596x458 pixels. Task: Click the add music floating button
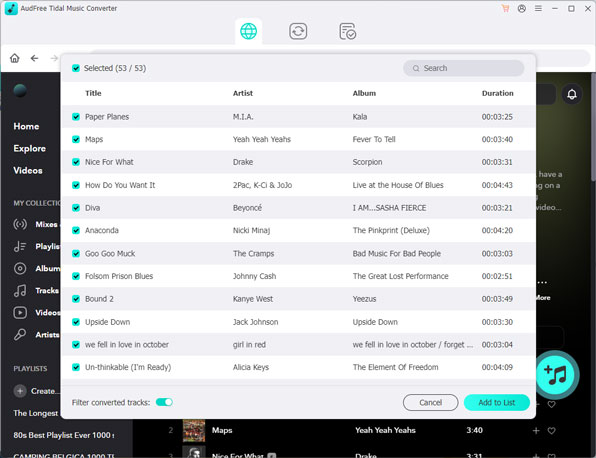[x=556, y=375]
